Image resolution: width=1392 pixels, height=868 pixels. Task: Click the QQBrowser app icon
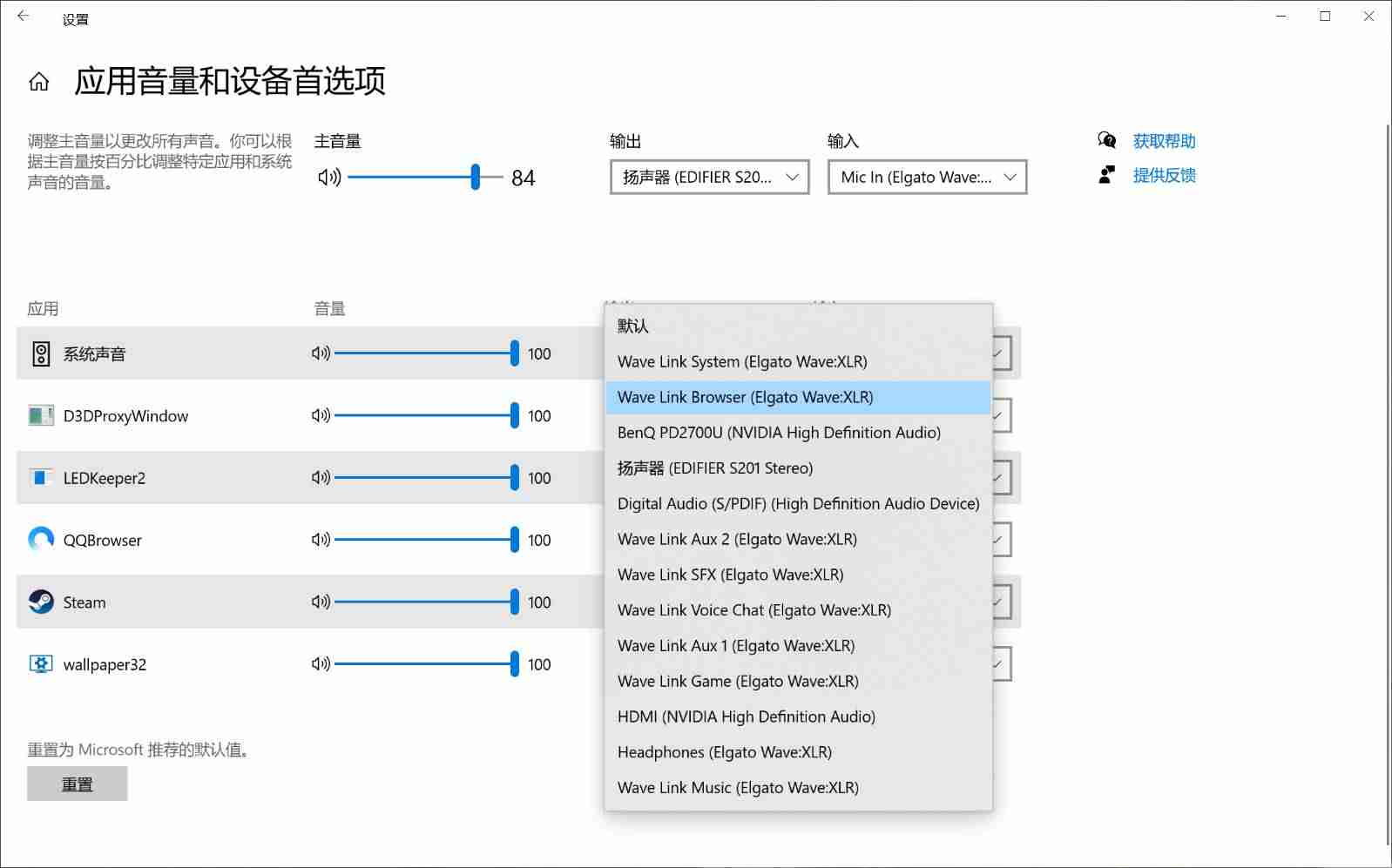point(41,540)
